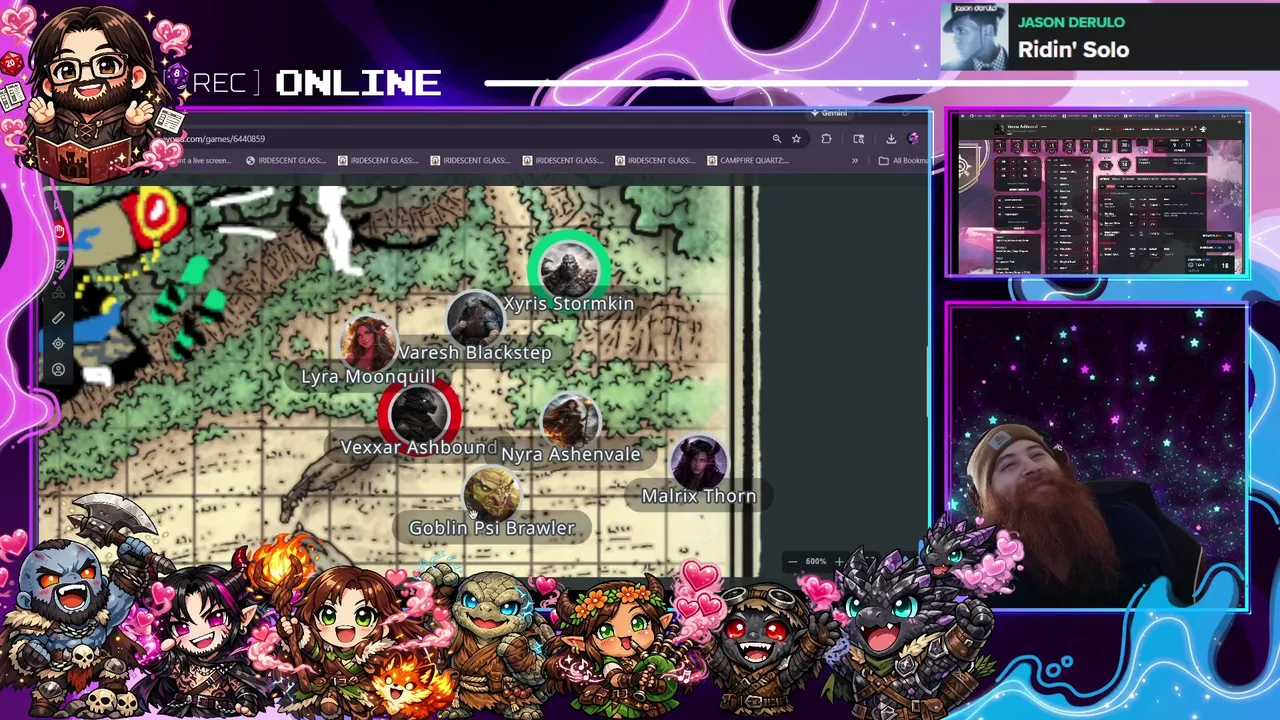This screenshot has width=1280, height=720.
Task: Select the Nyra Ashenvale token
Action: [x=571, y=420]
